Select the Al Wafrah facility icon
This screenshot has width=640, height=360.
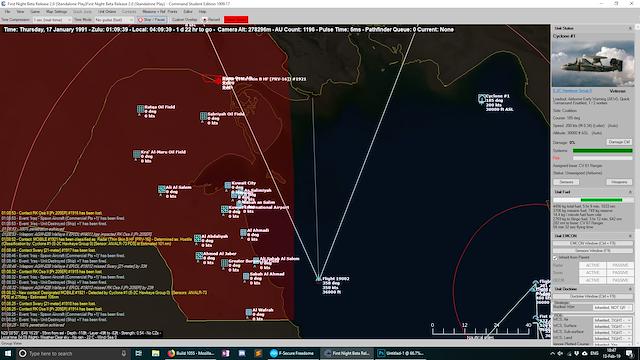[249, 313]
